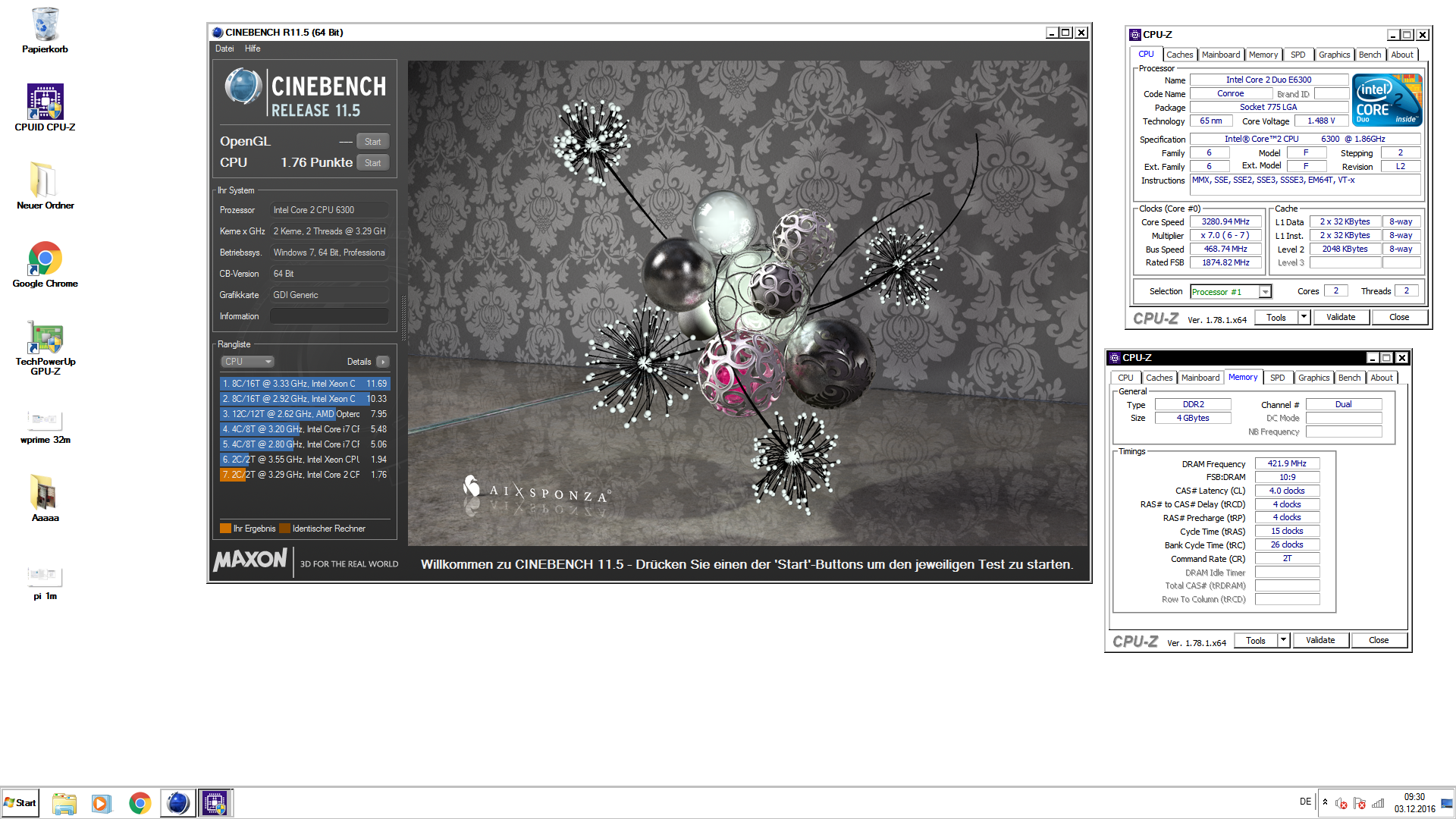The height and width of the screenshot is (819, 1456).
Task: Open the CPU dropdown in Rangliste
Action: (248, 362)
